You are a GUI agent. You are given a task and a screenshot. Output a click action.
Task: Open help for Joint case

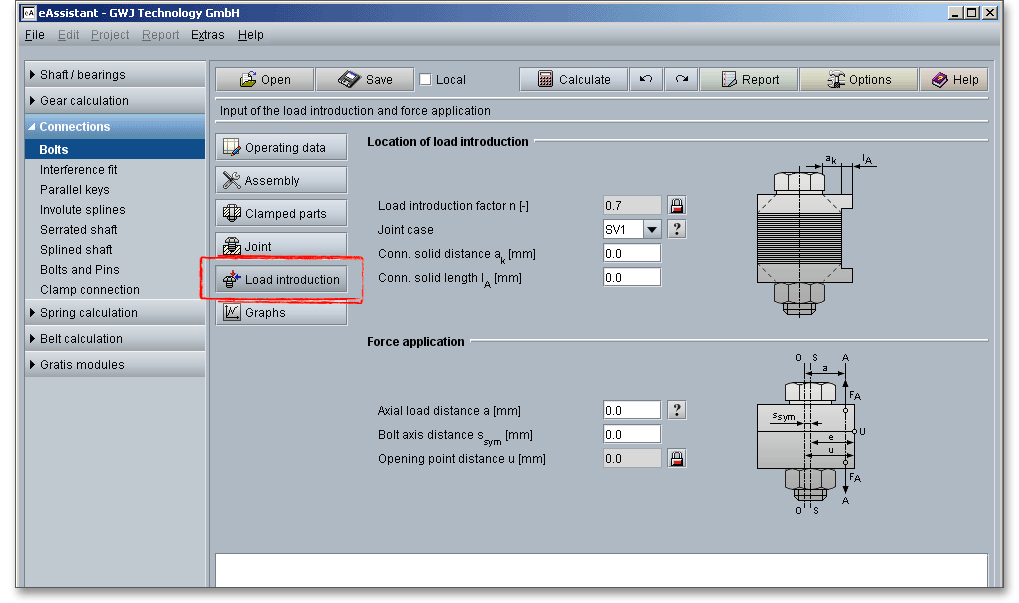[x=677, y=230]
